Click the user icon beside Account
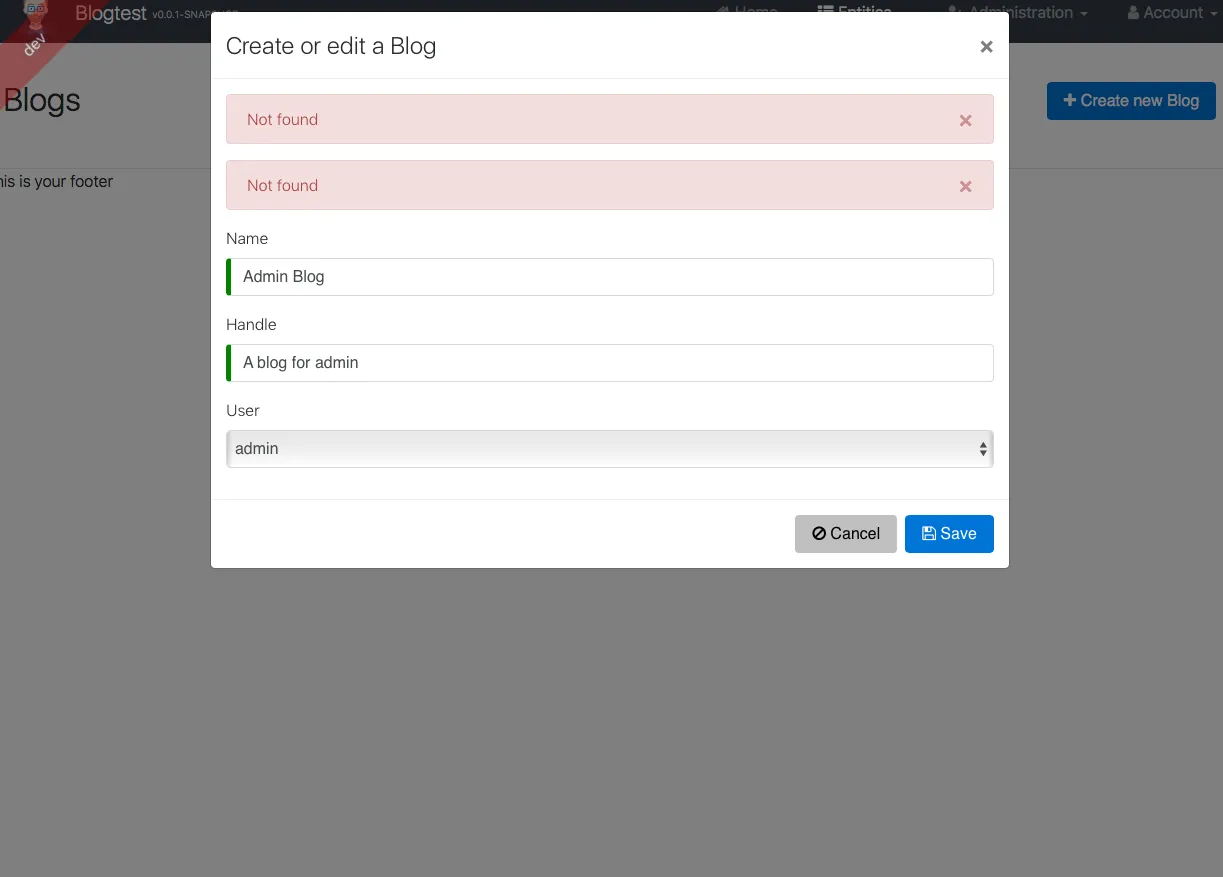1223x877 pixels. 1133,13
